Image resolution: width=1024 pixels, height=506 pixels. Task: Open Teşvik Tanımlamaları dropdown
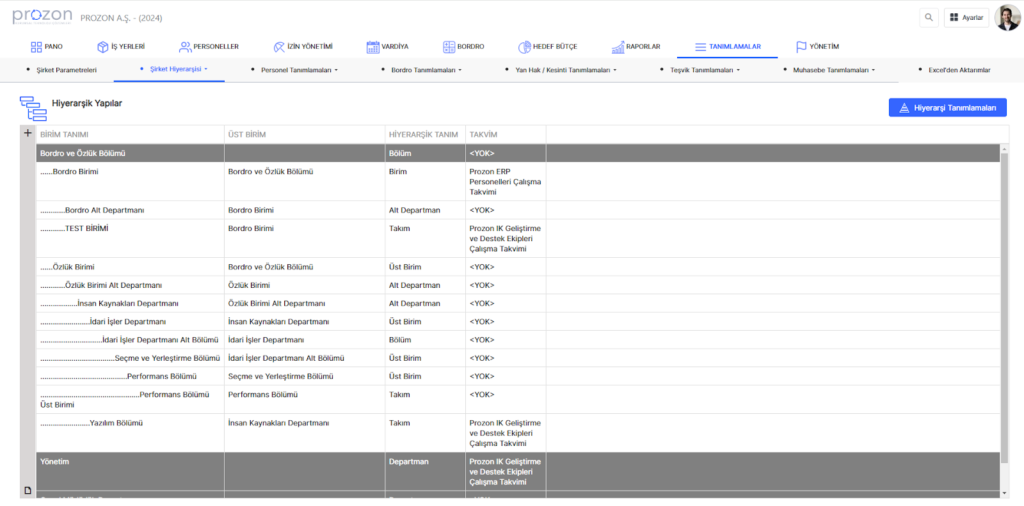(x=712, y=70)
